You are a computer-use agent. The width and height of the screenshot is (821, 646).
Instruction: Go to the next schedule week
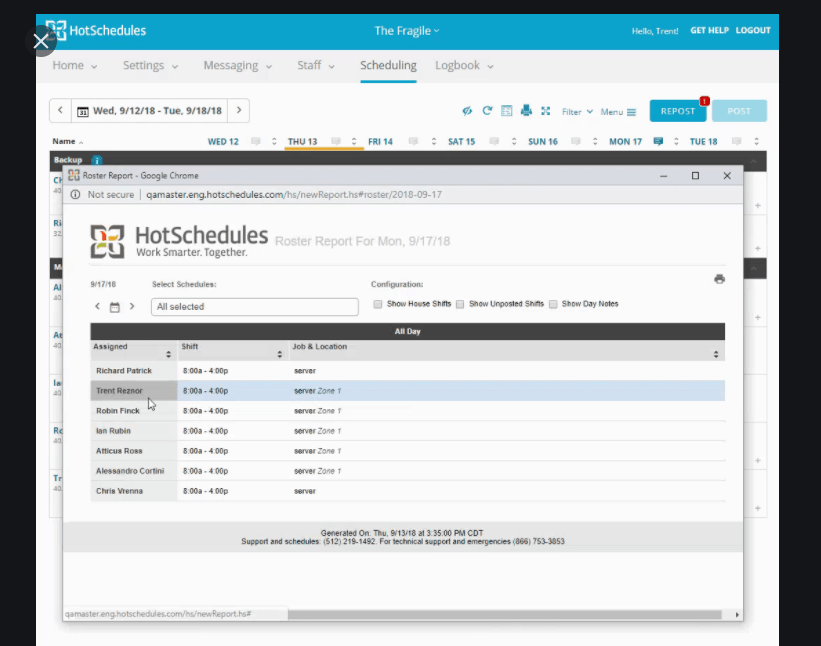[x=239, y=110]
